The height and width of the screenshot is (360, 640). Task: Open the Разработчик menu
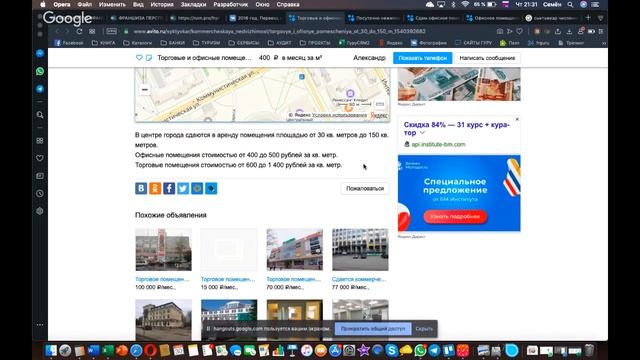(x=231, y=4)
